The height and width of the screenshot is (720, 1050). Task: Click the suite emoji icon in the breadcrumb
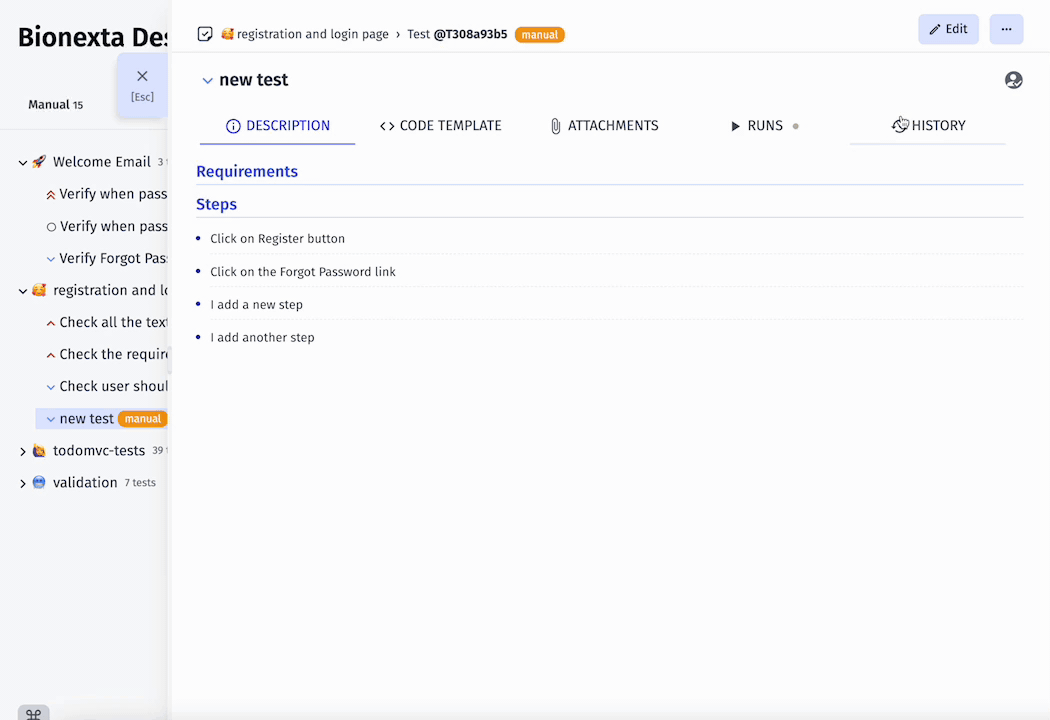click(x=228, y=33)
